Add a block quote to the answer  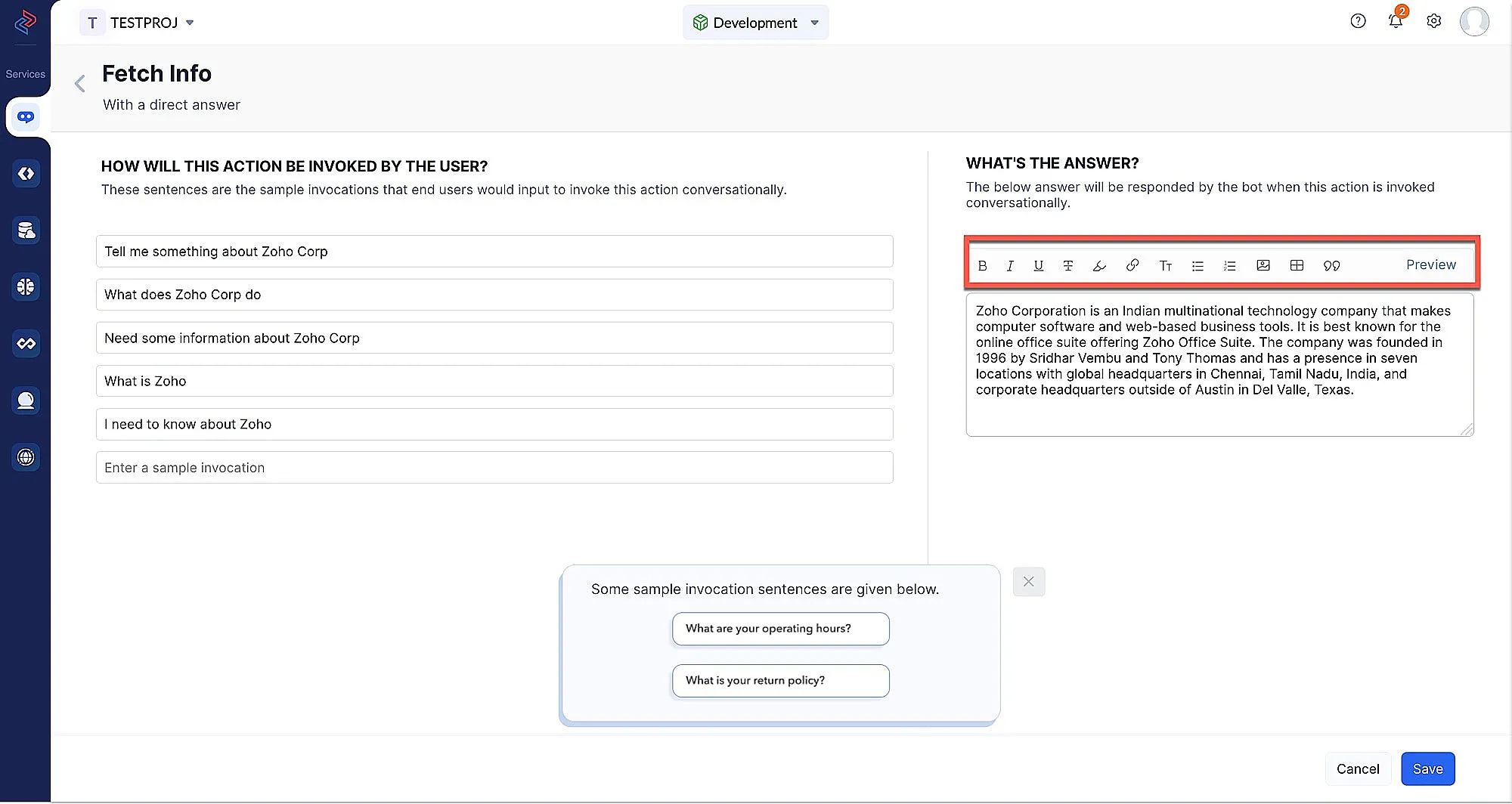pos(1331,266)
